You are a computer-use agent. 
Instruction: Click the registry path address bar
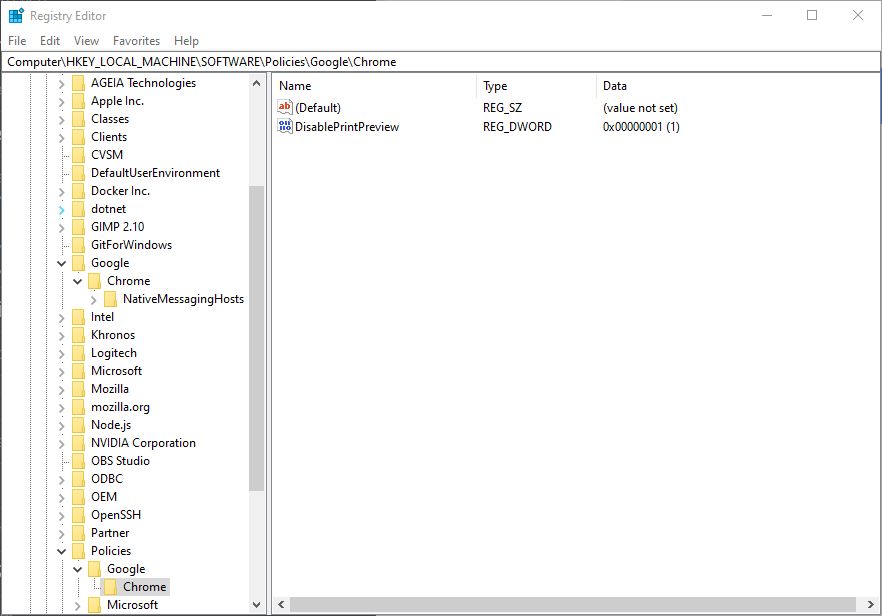(440, 62)
